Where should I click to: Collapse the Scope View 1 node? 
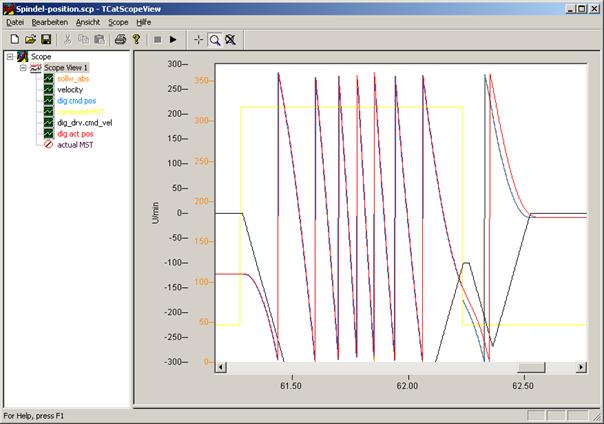tap(23, 68)
